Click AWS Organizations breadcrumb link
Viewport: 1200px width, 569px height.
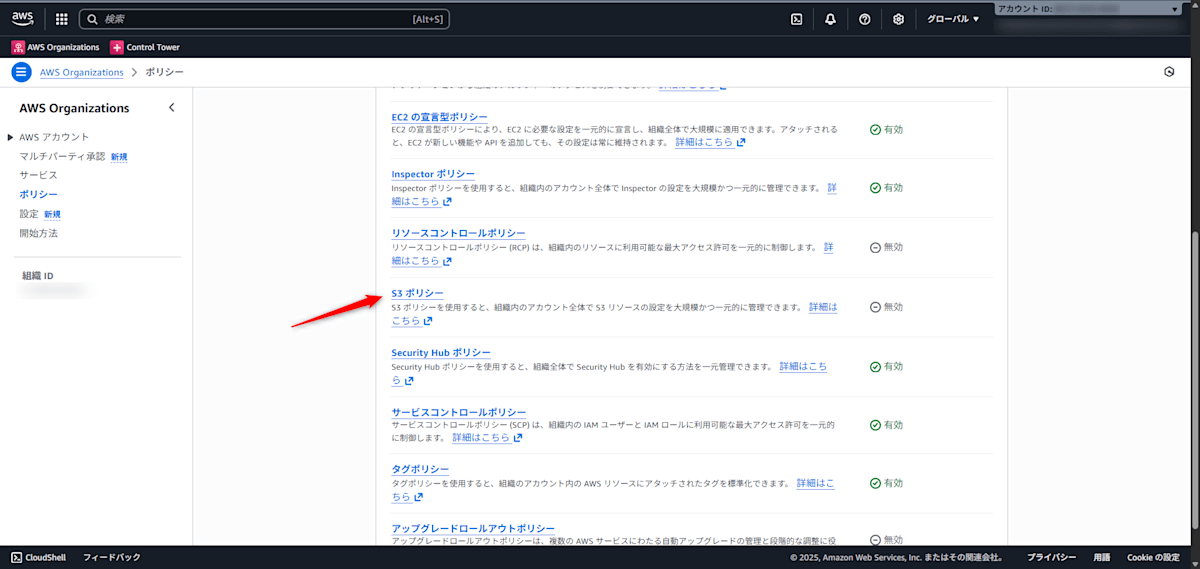[x=82, y=72]
